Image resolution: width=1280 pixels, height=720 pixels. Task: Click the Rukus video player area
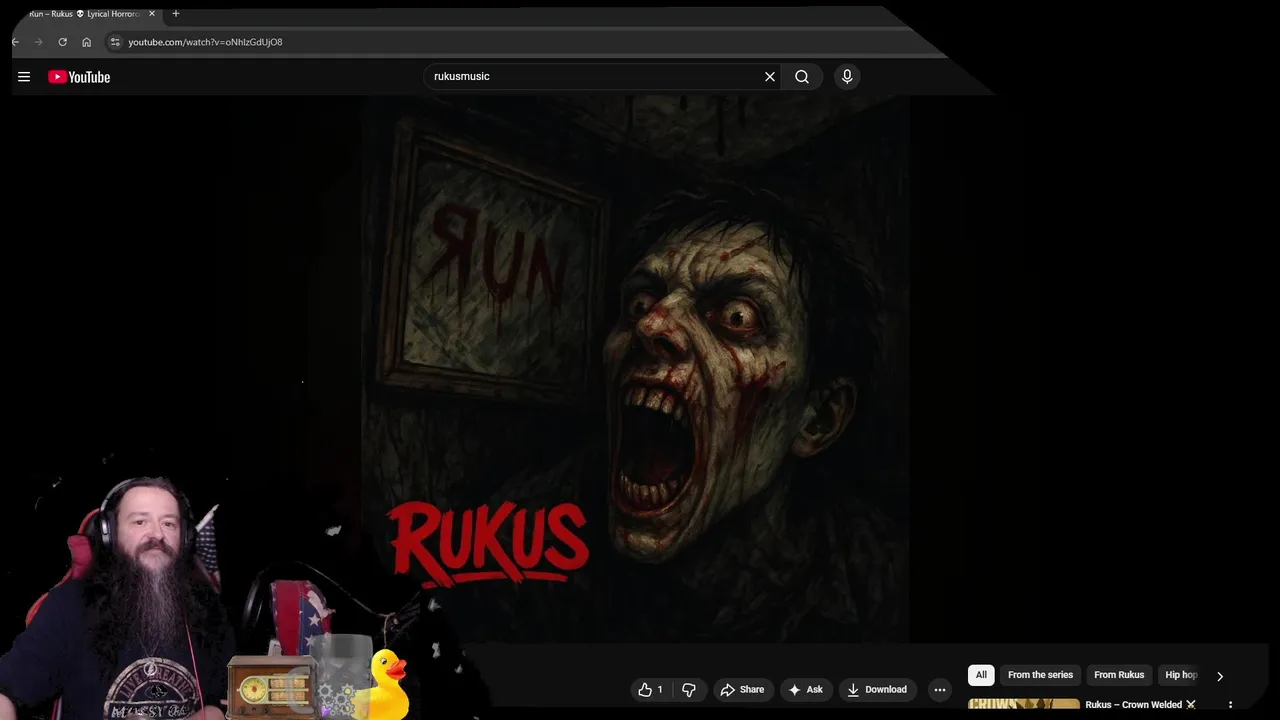636,370
